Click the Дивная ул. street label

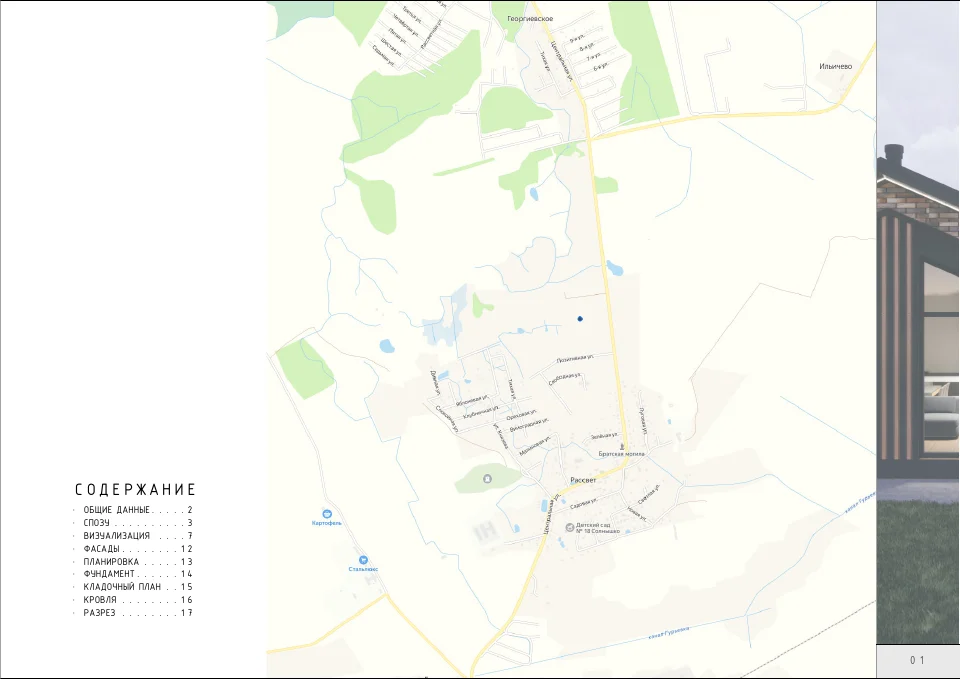[x=435, y=383]
